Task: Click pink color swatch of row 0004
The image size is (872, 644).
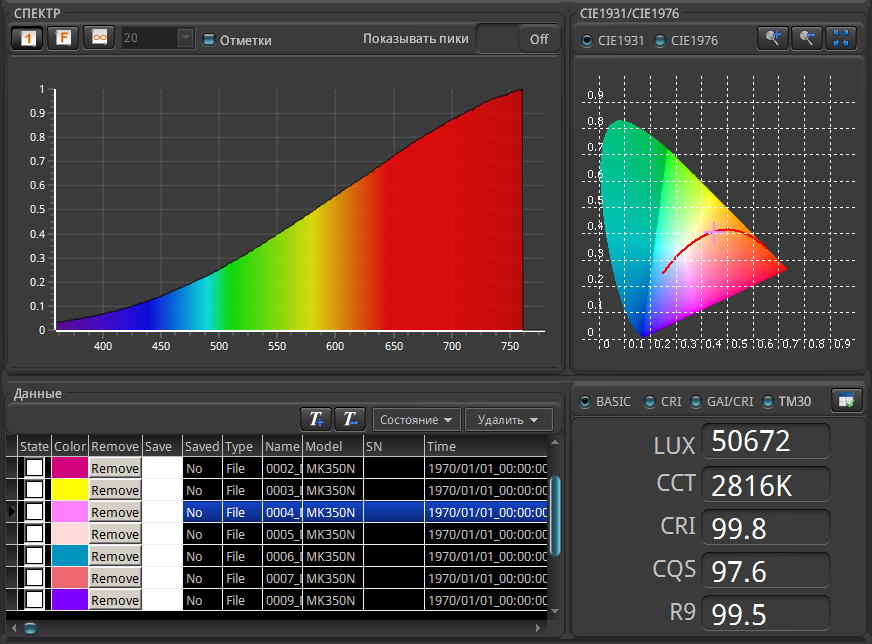Action: (70, 512)
